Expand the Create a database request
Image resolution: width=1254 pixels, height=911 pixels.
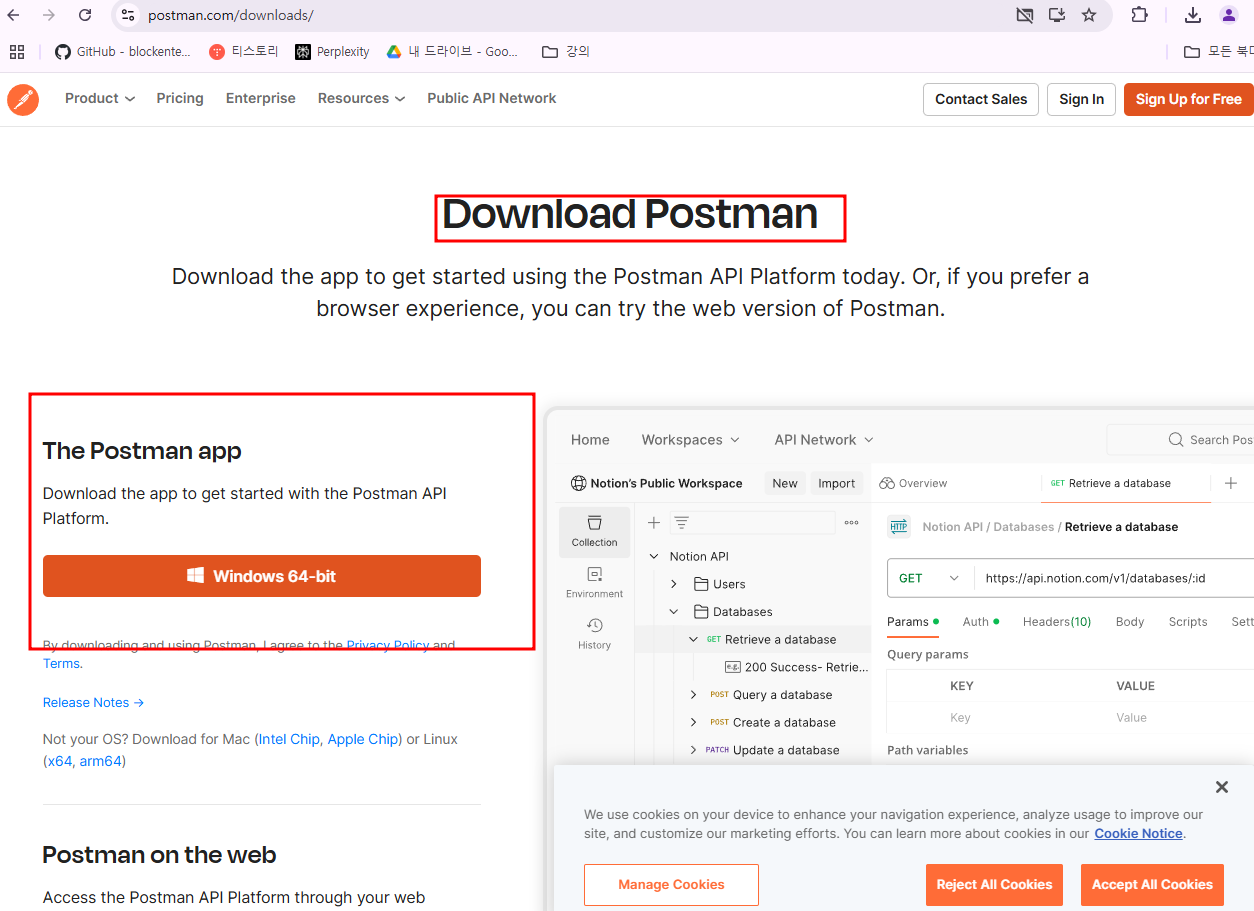[693, 722]
